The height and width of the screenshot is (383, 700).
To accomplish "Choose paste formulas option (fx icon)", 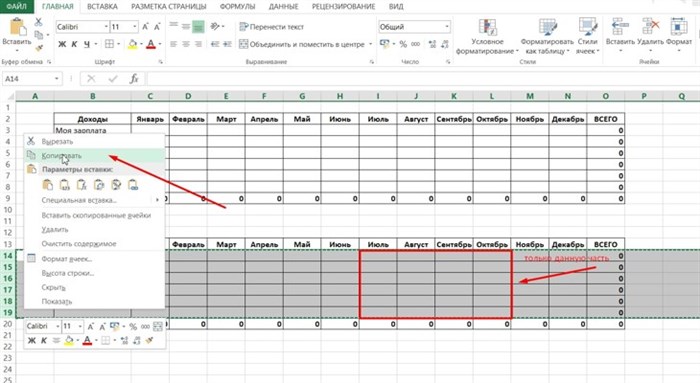I will tap(81, 184).
